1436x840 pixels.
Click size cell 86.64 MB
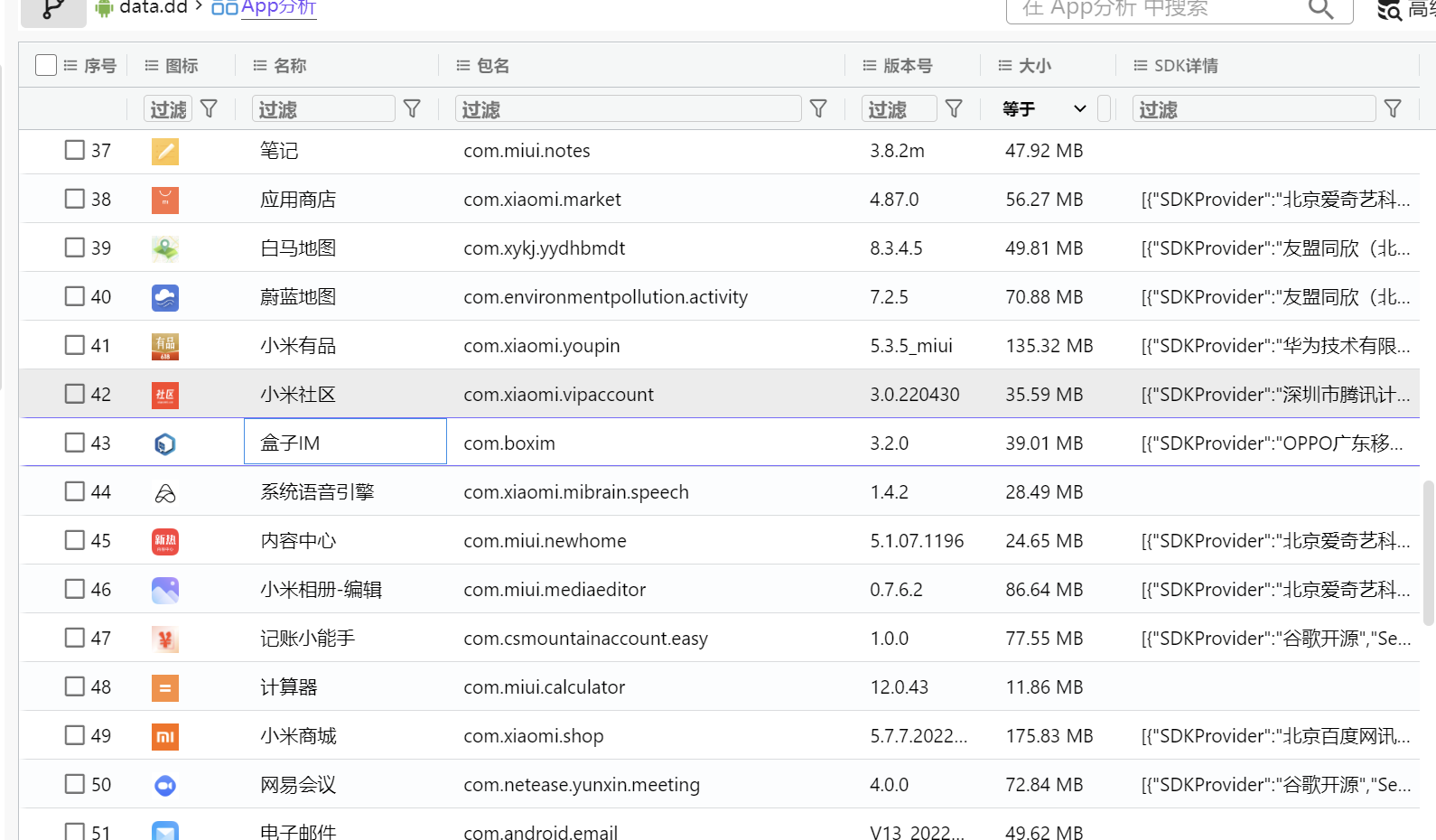tap(1044, 590)
